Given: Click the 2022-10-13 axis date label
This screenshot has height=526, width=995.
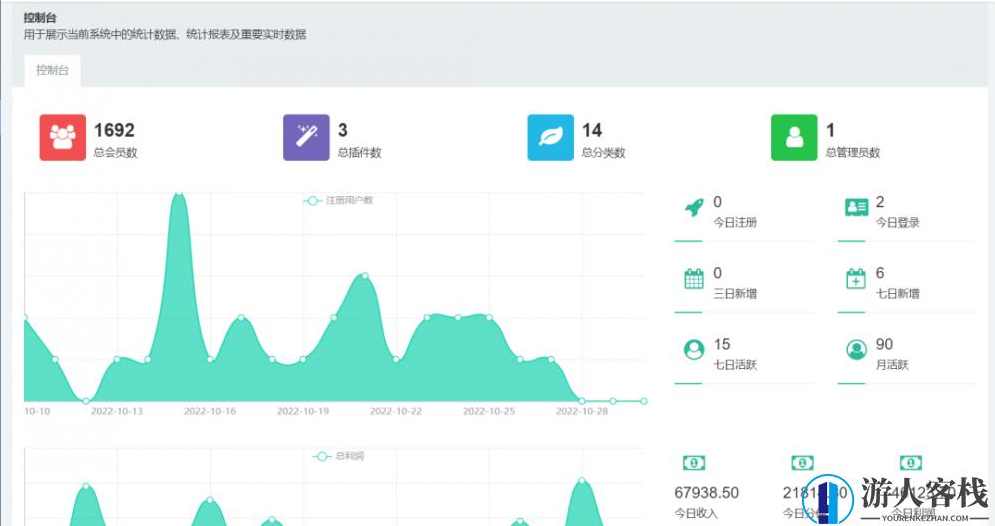Looking at the screenshot, I should coord(117,411).
